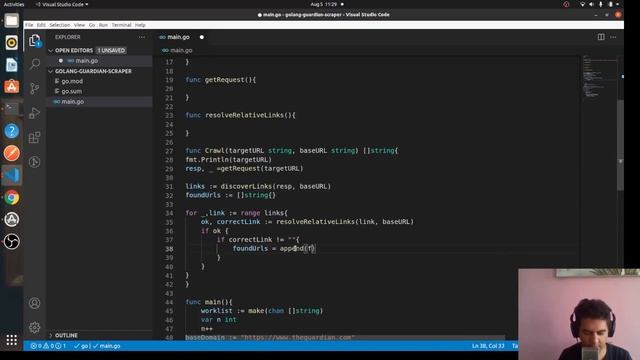Screen dimensions: 640x360
Task: Open Source Control view
Action: [x=35, y=88]
